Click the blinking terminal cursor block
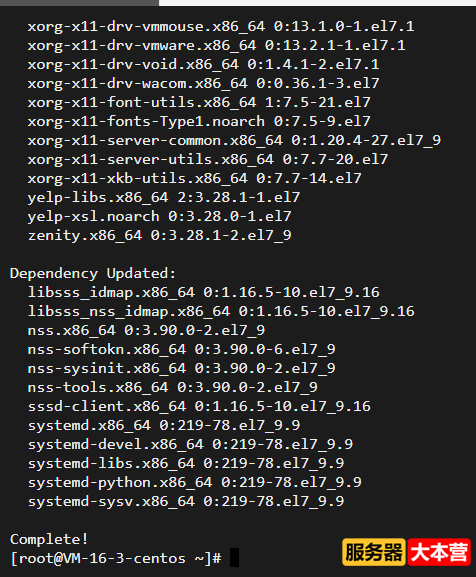 tap(234, 558)
